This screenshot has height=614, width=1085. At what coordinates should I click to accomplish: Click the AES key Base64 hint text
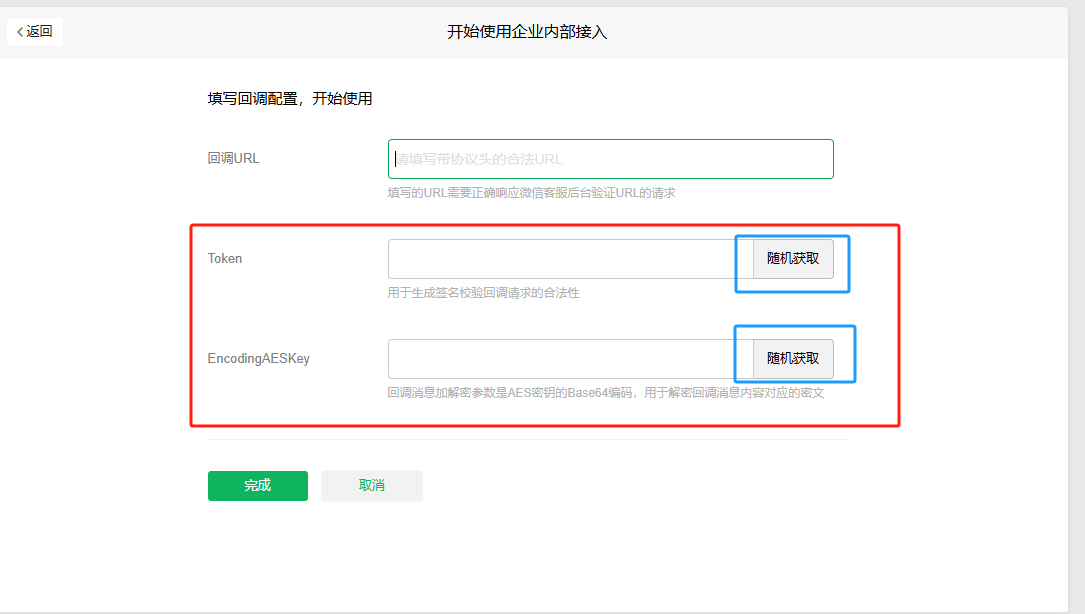[605, 393]
